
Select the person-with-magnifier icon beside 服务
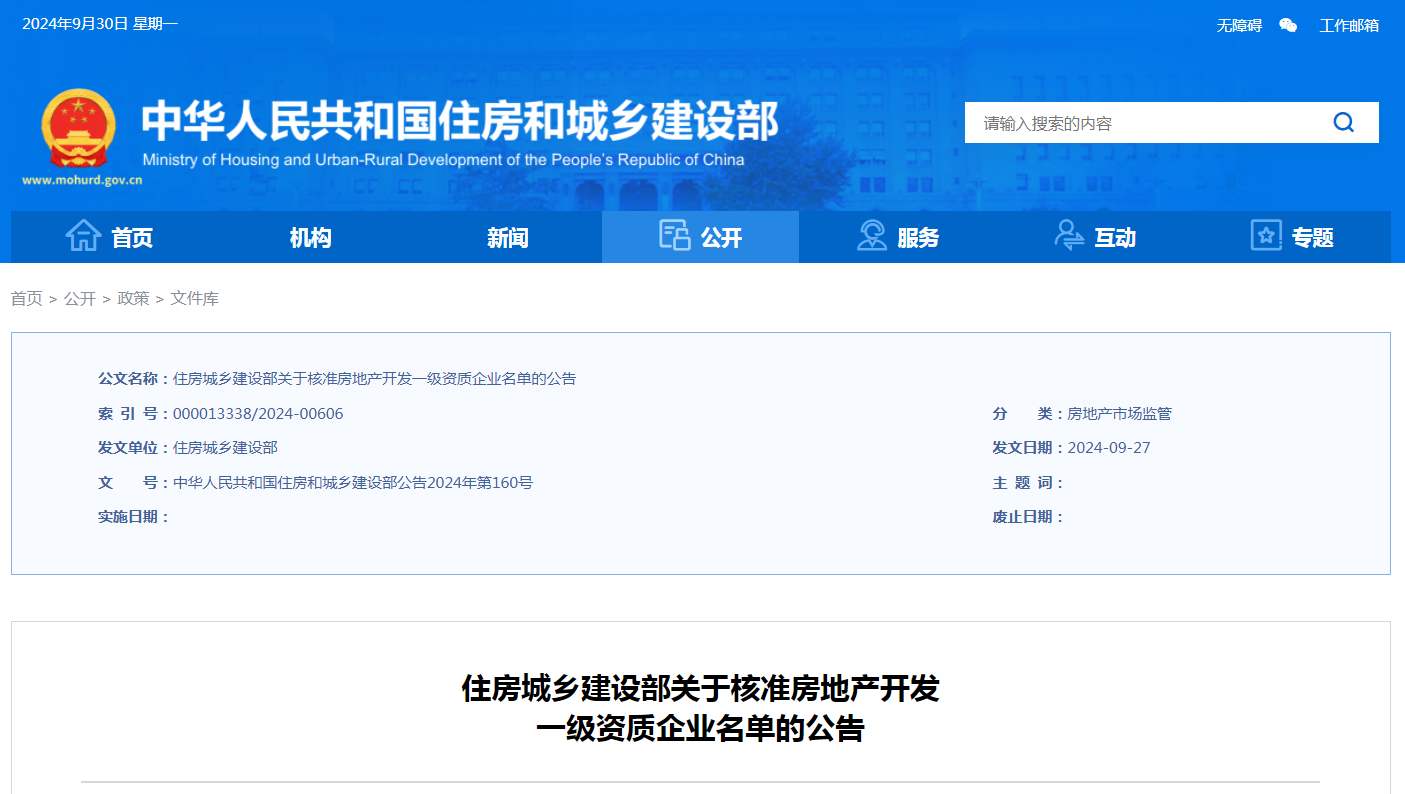872,236
